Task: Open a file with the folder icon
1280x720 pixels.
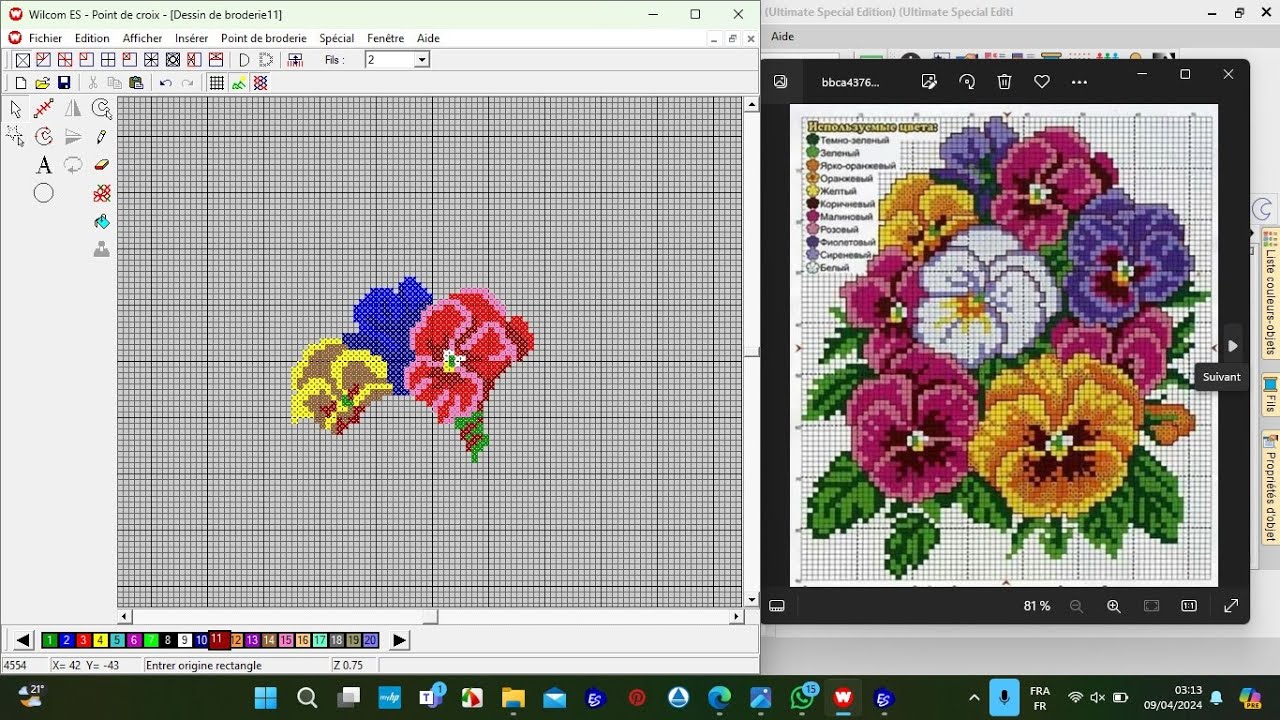Action: pyautogui.click(x=42, y=83)
